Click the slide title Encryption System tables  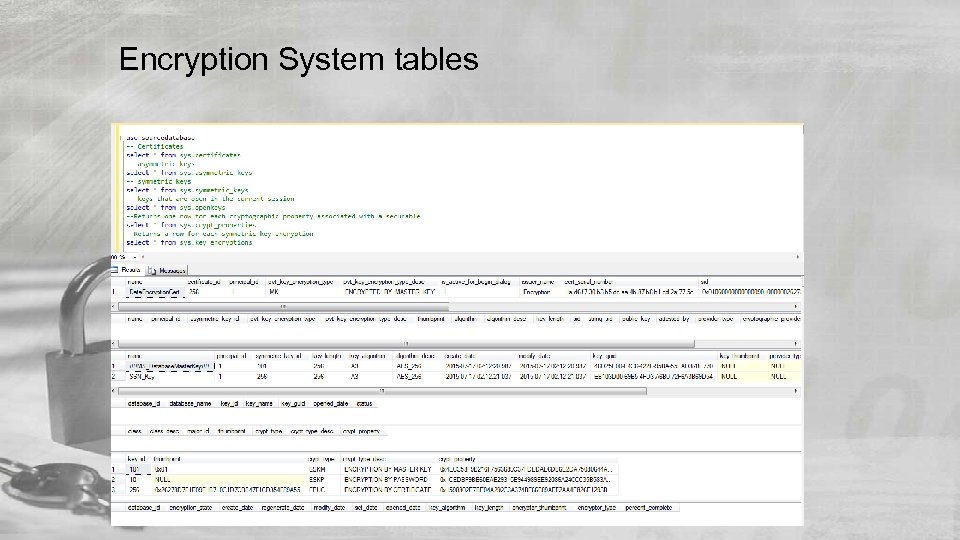[298, 59]
